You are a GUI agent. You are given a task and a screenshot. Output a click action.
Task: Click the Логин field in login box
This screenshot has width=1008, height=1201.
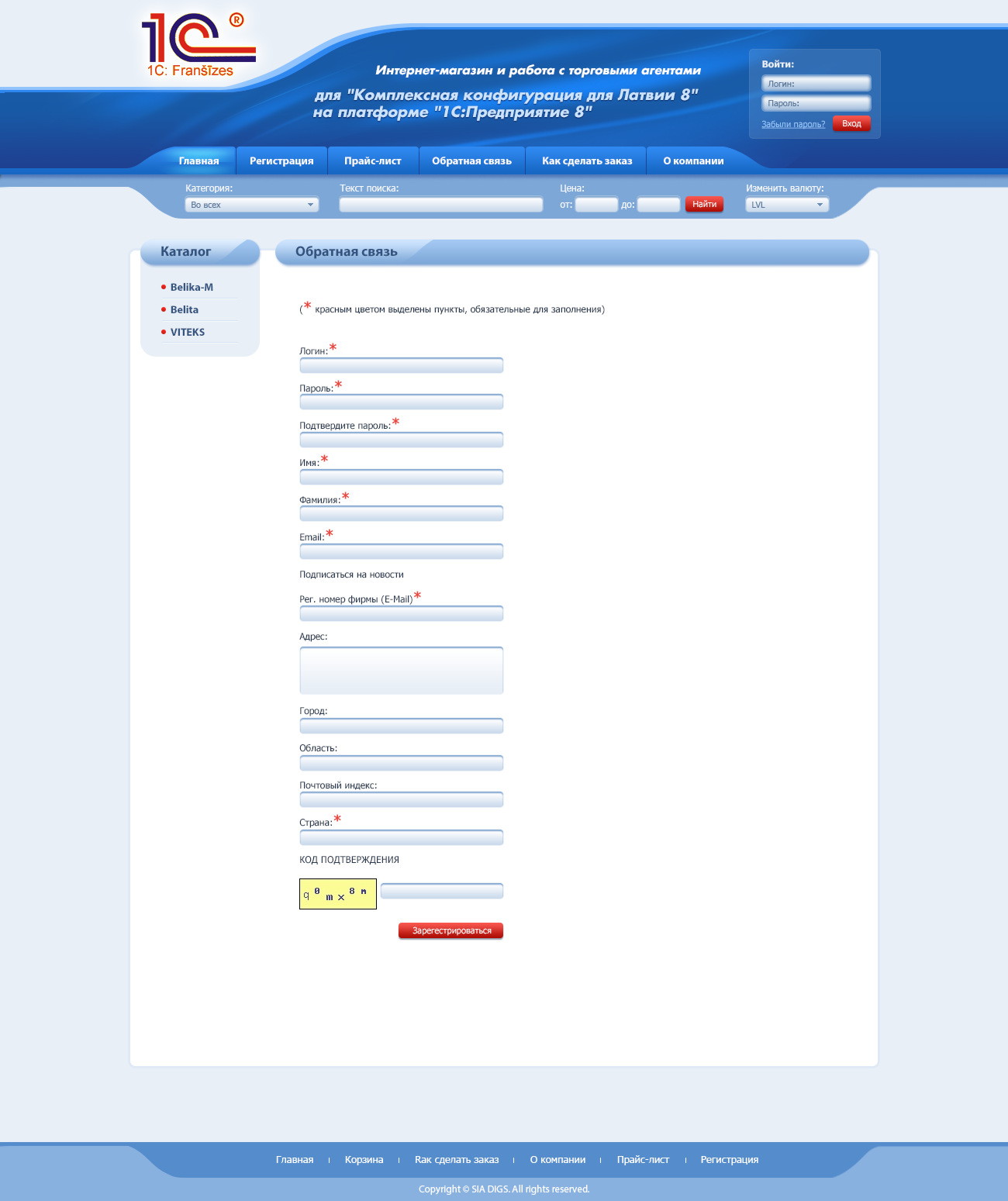click(x=816, y=84)
